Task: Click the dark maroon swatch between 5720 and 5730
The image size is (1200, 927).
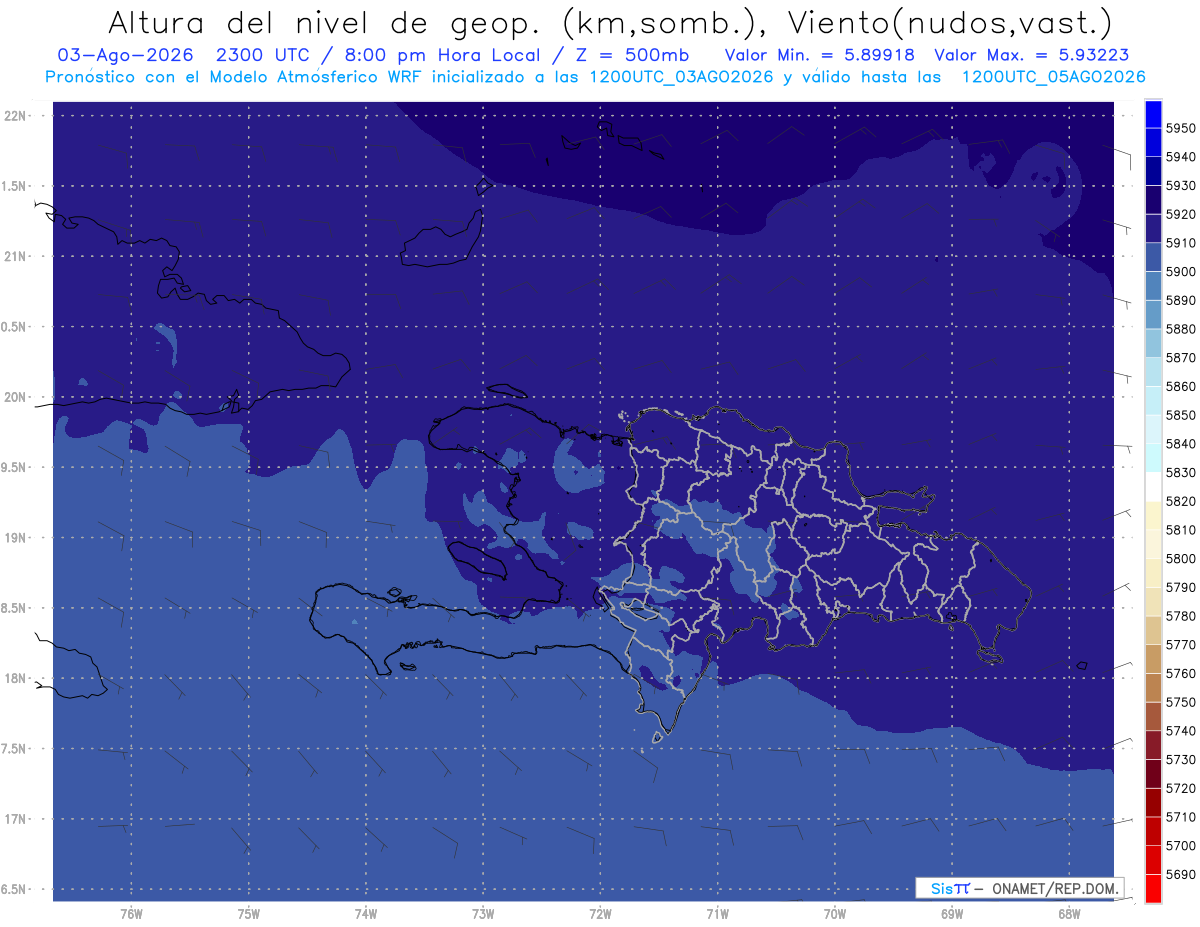Action: 1153,773
